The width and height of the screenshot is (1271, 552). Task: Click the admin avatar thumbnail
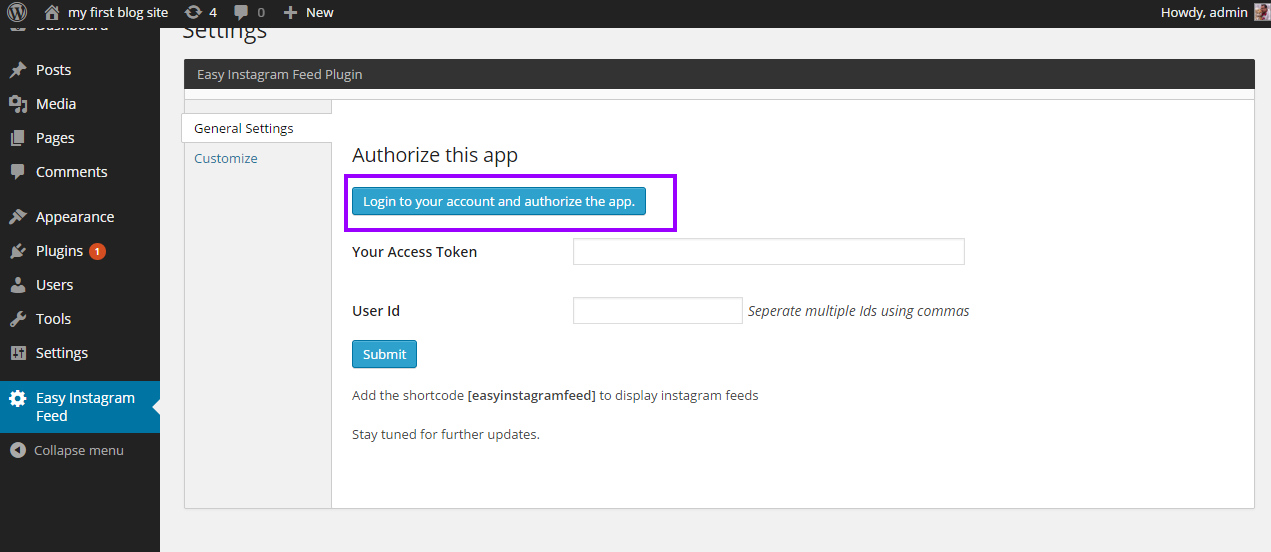coord(1262,12)
